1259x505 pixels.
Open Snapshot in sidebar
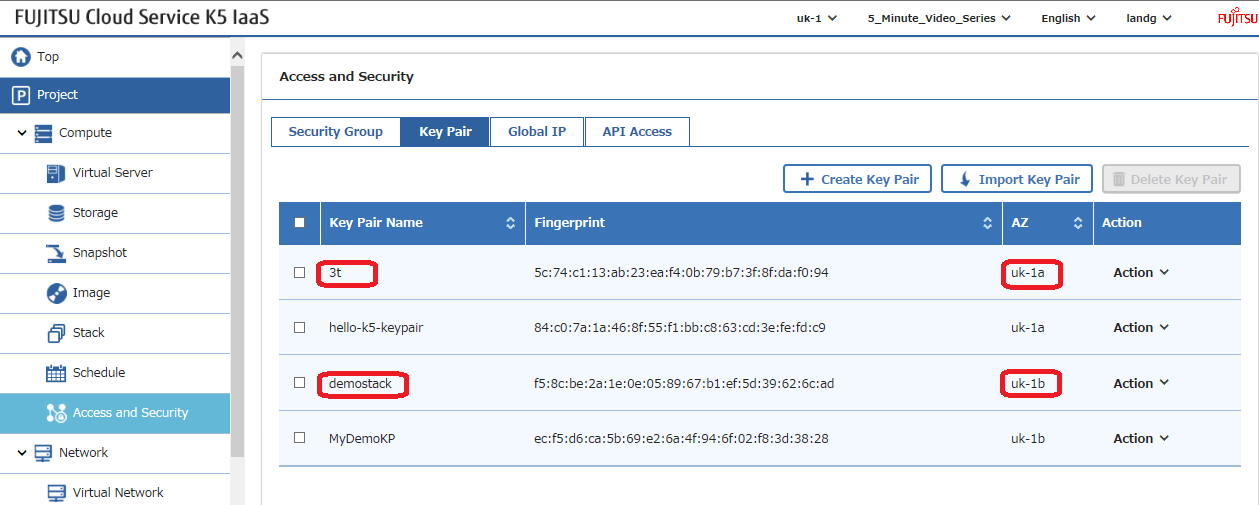(115, 253)
